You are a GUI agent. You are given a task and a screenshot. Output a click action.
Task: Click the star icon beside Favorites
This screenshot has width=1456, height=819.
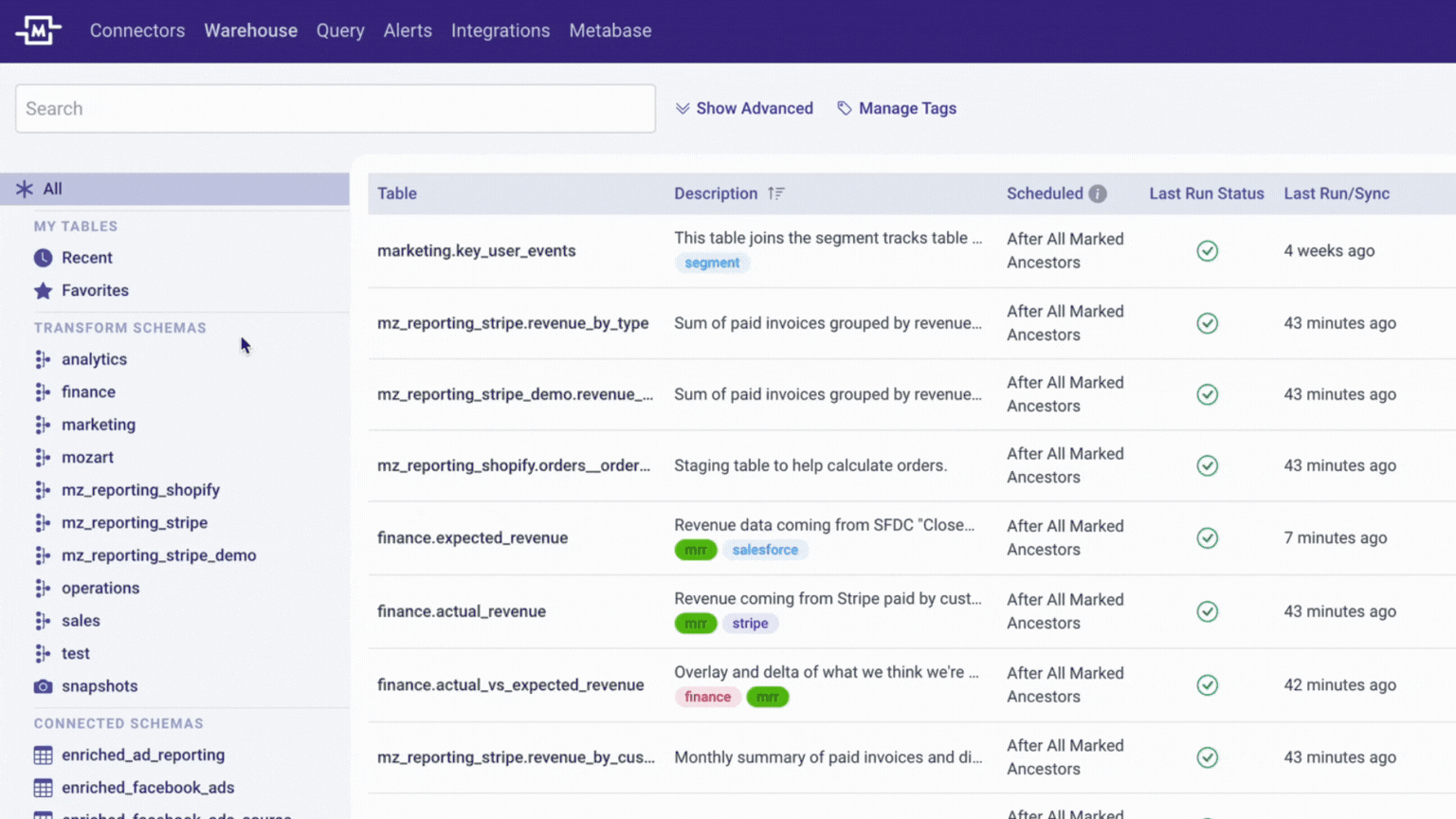(x=43, y=291)
